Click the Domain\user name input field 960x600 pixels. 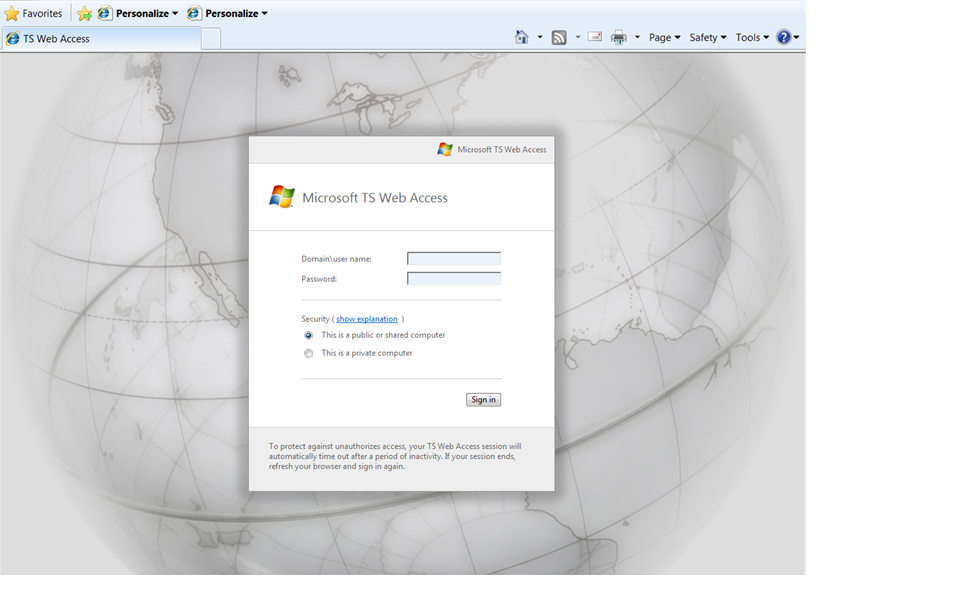tap(454, 259)
